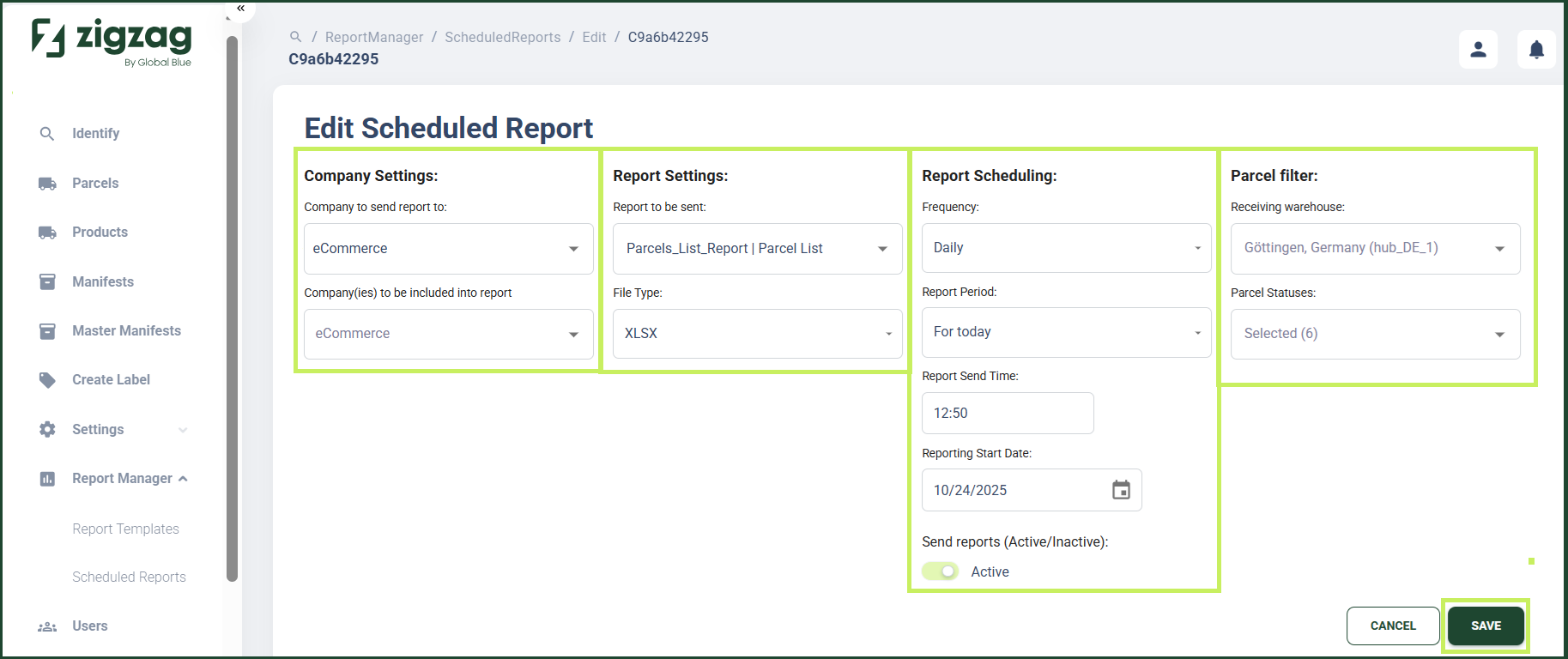The image size is (1568, 659).
Task: Open the Parcel Statuses dropdown
Action: click(1376, 334)
